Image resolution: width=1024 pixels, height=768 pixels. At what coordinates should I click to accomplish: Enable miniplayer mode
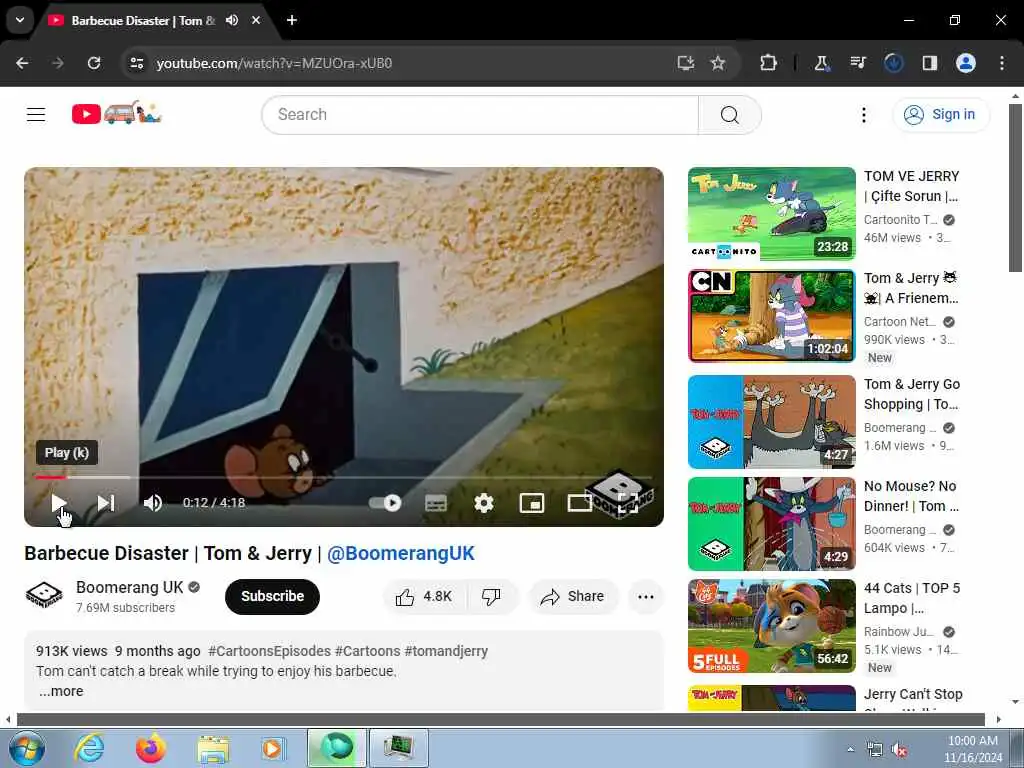[x=532, y=503]
